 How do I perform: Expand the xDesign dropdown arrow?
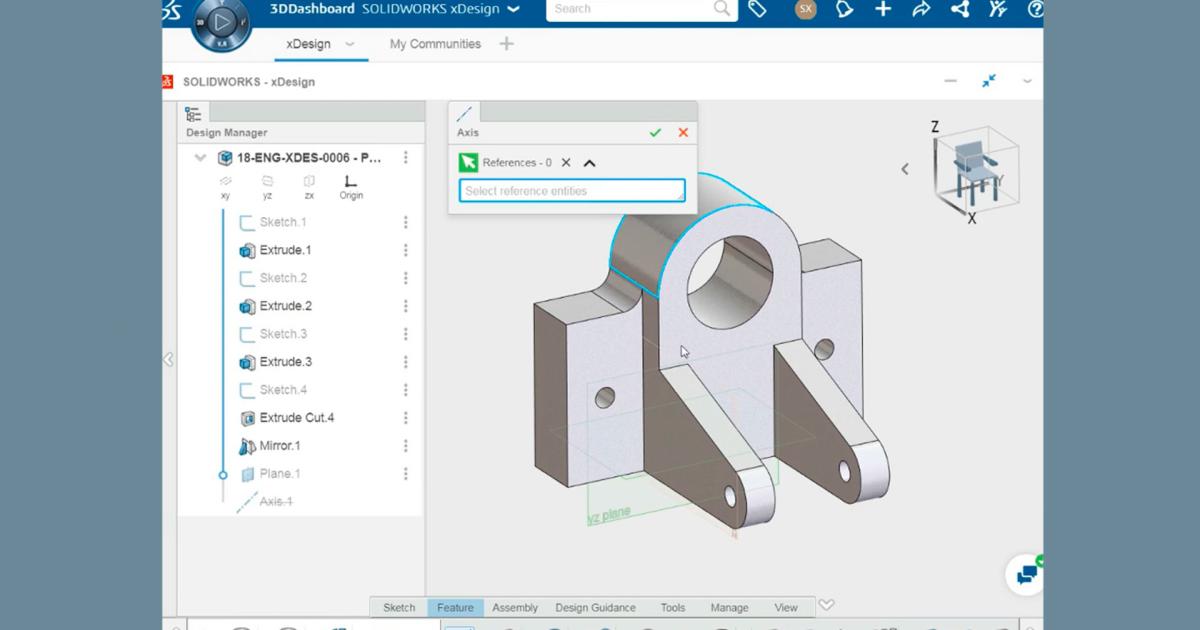click(349, 45)
